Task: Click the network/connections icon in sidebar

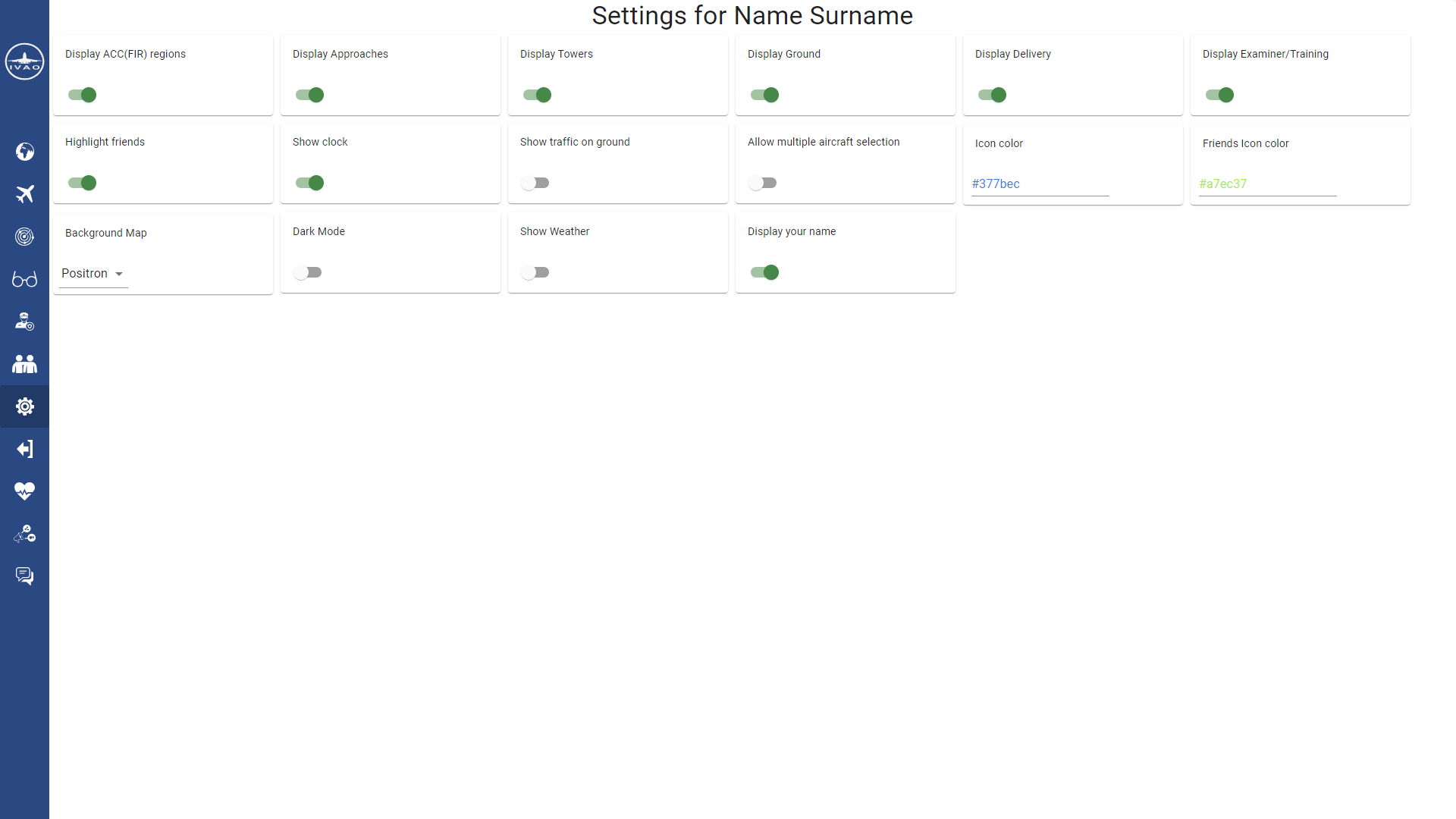Action: pyautogui.click(x=24, y=533)
